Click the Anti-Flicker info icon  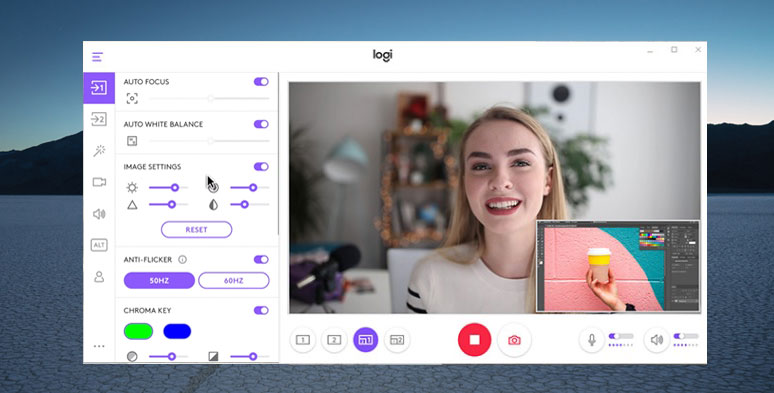[x=183, y=259]
